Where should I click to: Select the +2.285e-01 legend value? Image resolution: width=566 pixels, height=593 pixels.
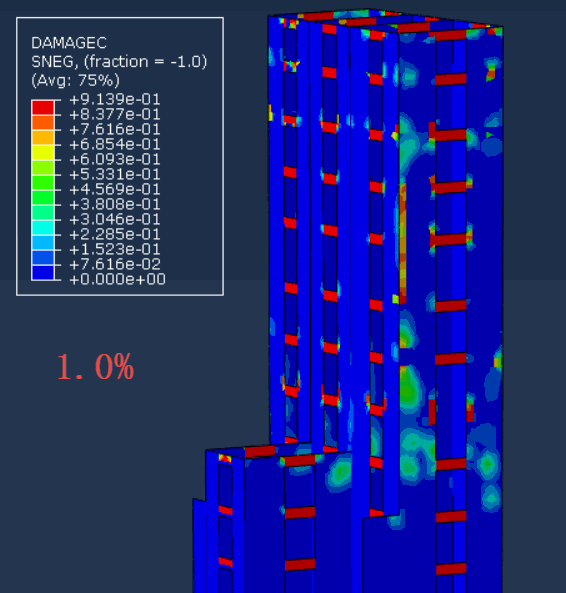click(115, 234)
